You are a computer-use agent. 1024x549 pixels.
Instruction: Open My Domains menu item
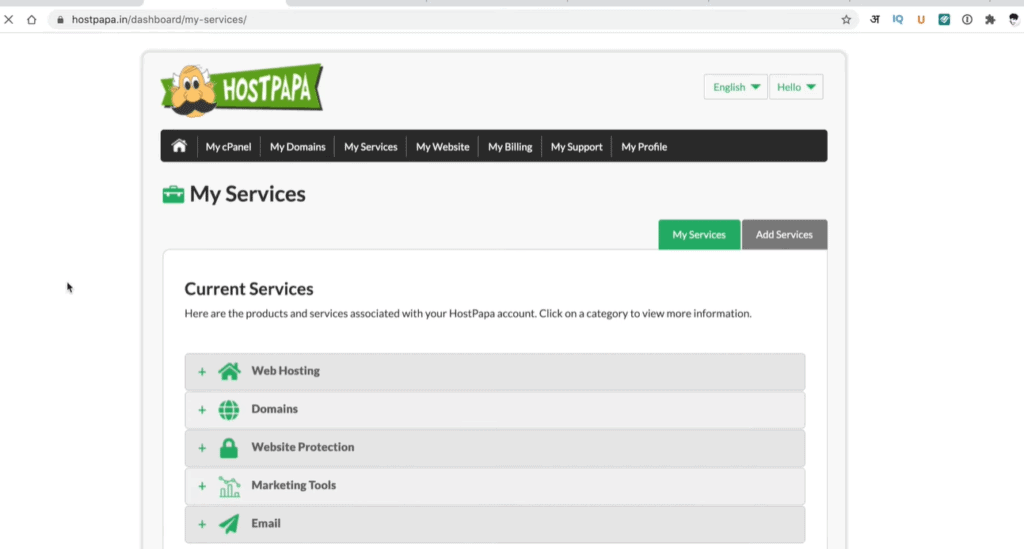298,147
